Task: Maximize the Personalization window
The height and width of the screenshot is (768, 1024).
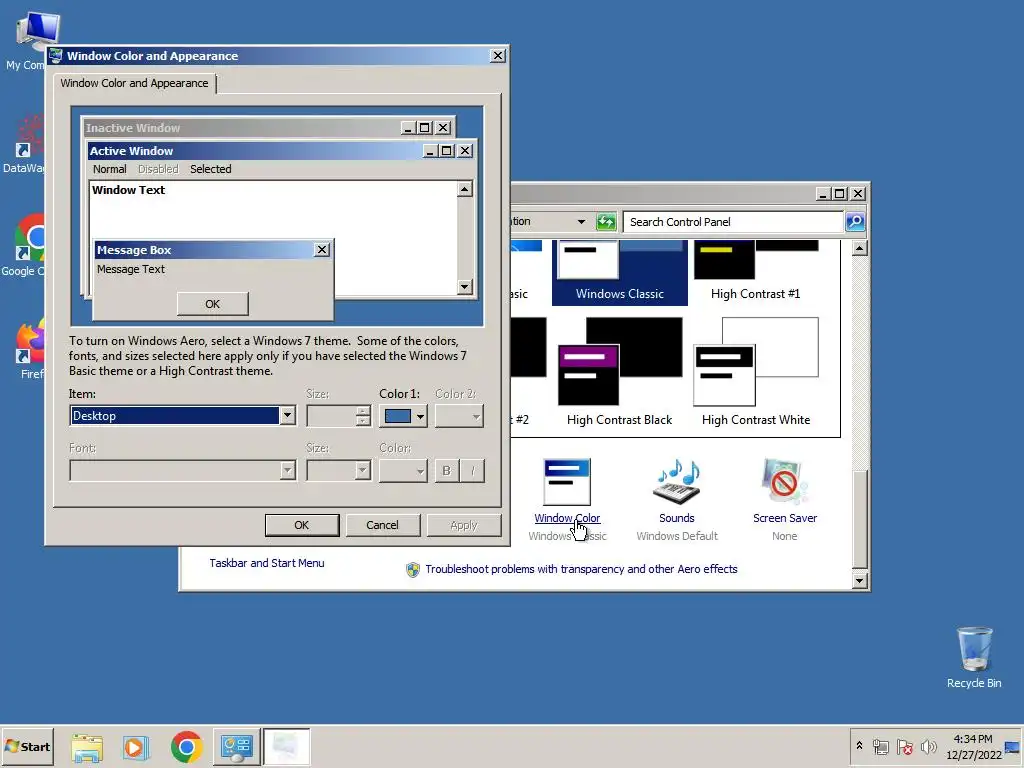Action: pyautogui.click(x=840, y=193)
